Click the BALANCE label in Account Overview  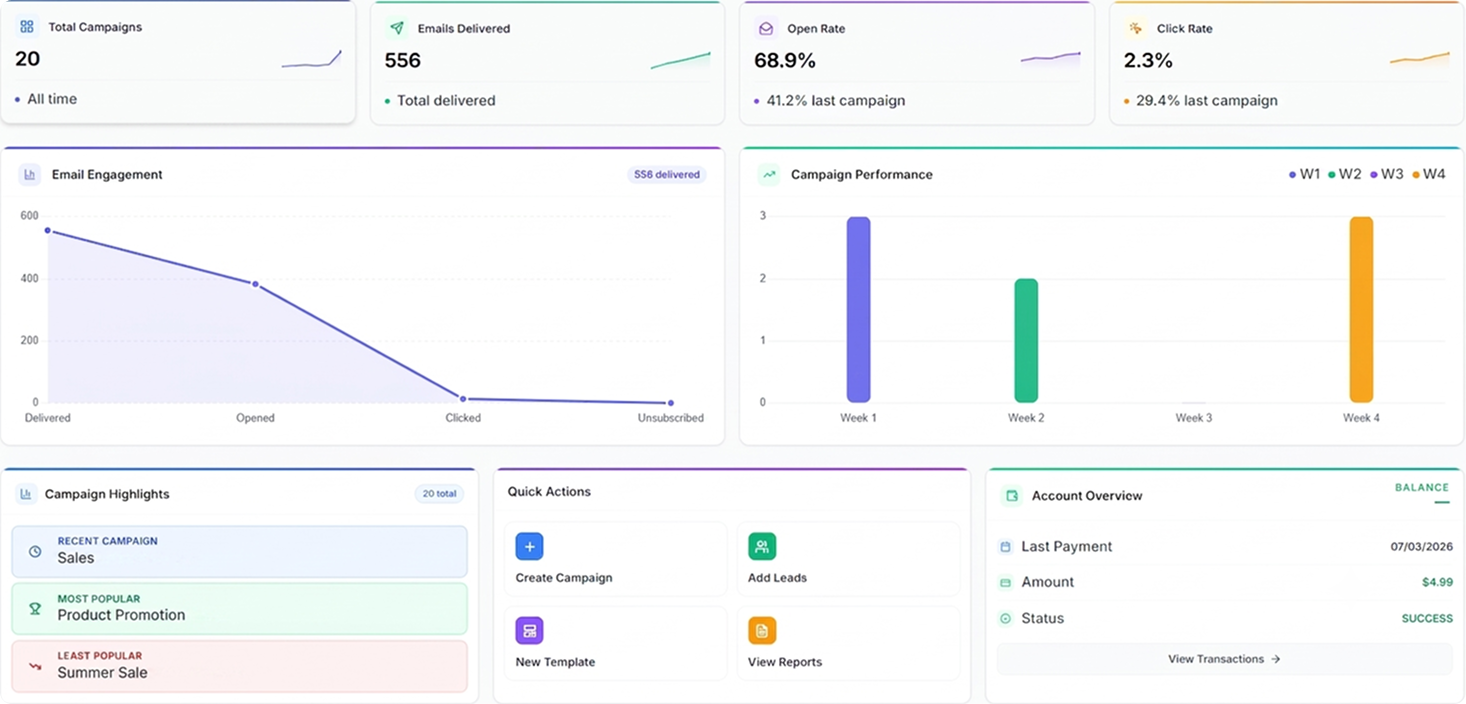click(x=1422, y=488)
